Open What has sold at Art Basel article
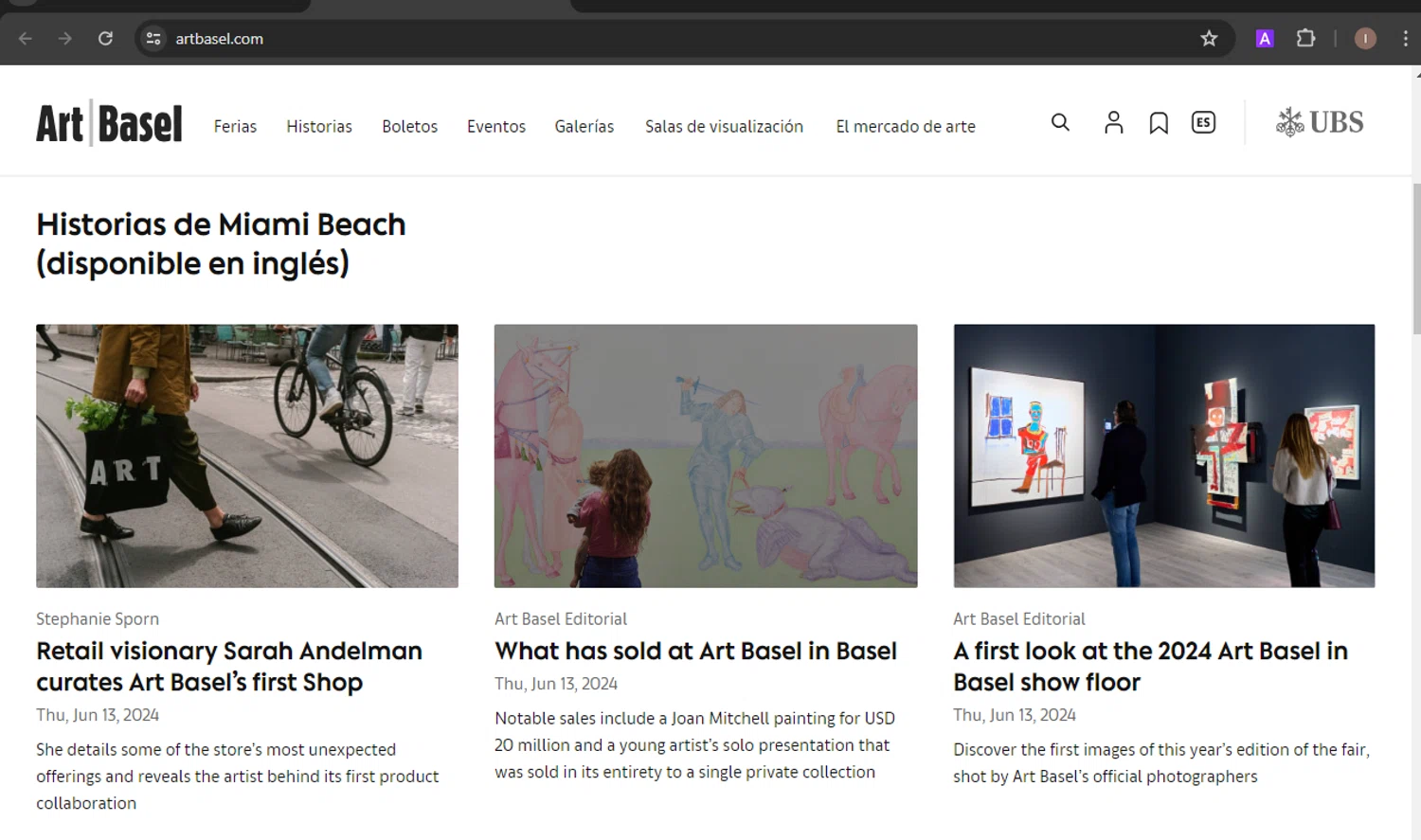The image size is (1421, 840). tap(695, 651)
